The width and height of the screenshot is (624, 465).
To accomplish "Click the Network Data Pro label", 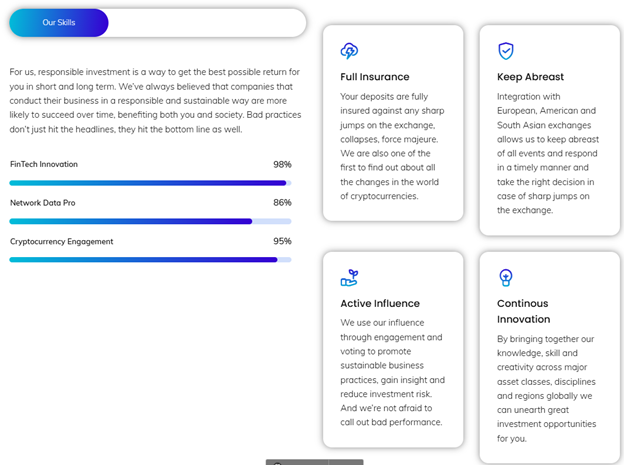I will pos(43,203).
